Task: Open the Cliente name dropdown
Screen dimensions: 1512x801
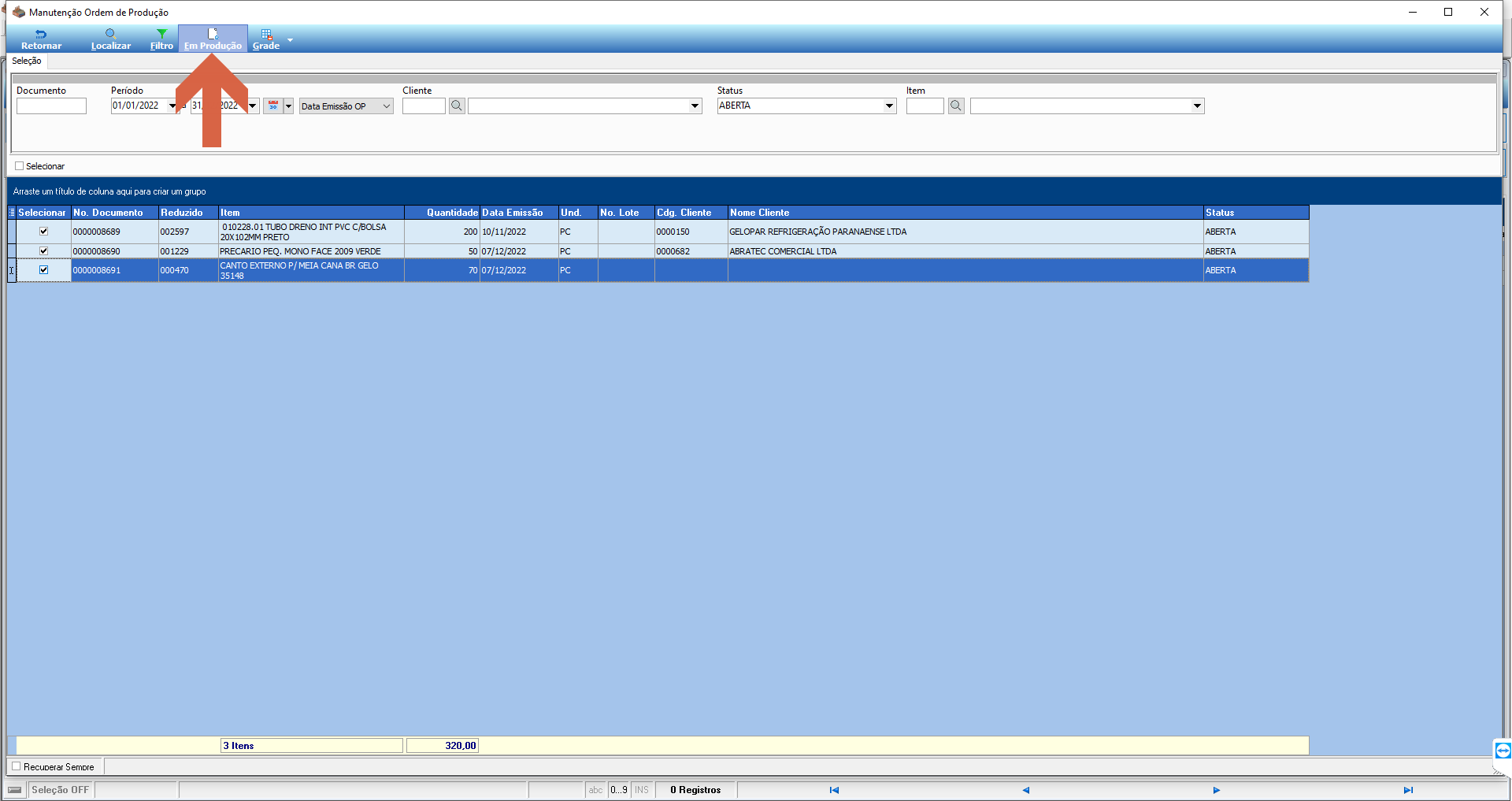Action: click(695, 106)
